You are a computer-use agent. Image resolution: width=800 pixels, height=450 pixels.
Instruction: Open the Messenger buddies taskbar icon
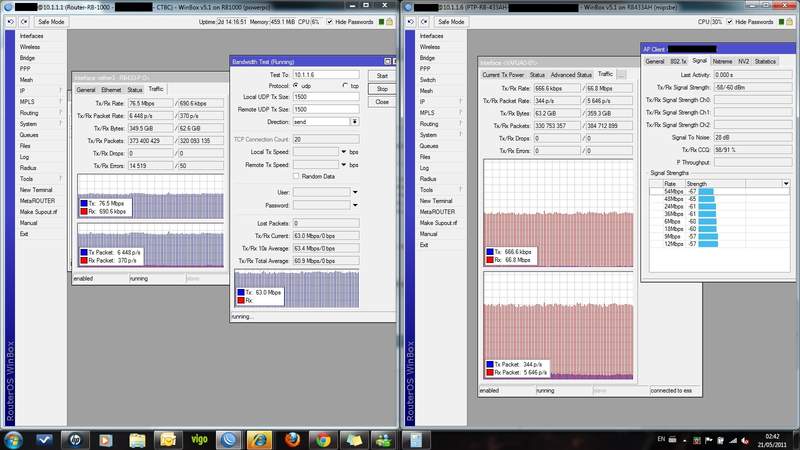click(384, 440)
